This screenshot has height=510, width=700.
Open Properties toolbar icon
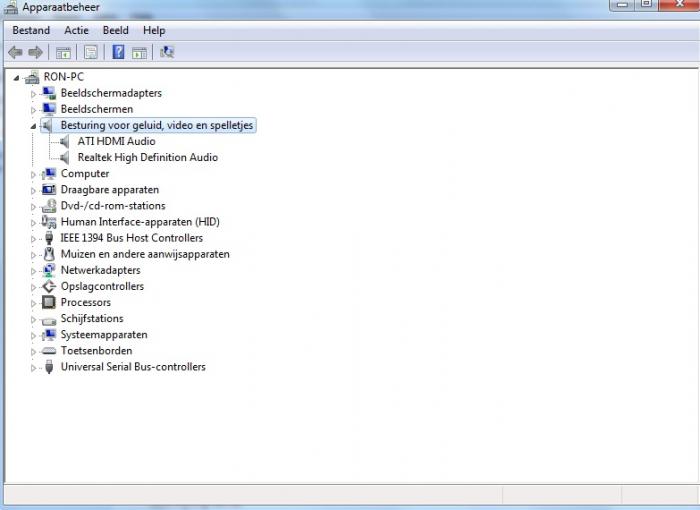pos(91,53)
